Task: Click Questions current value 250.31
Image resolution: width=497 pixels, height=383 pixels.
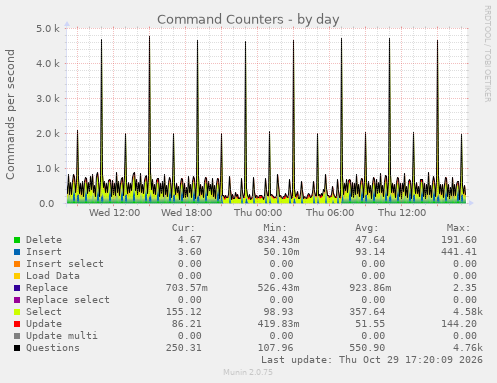Action: (184, 348)
